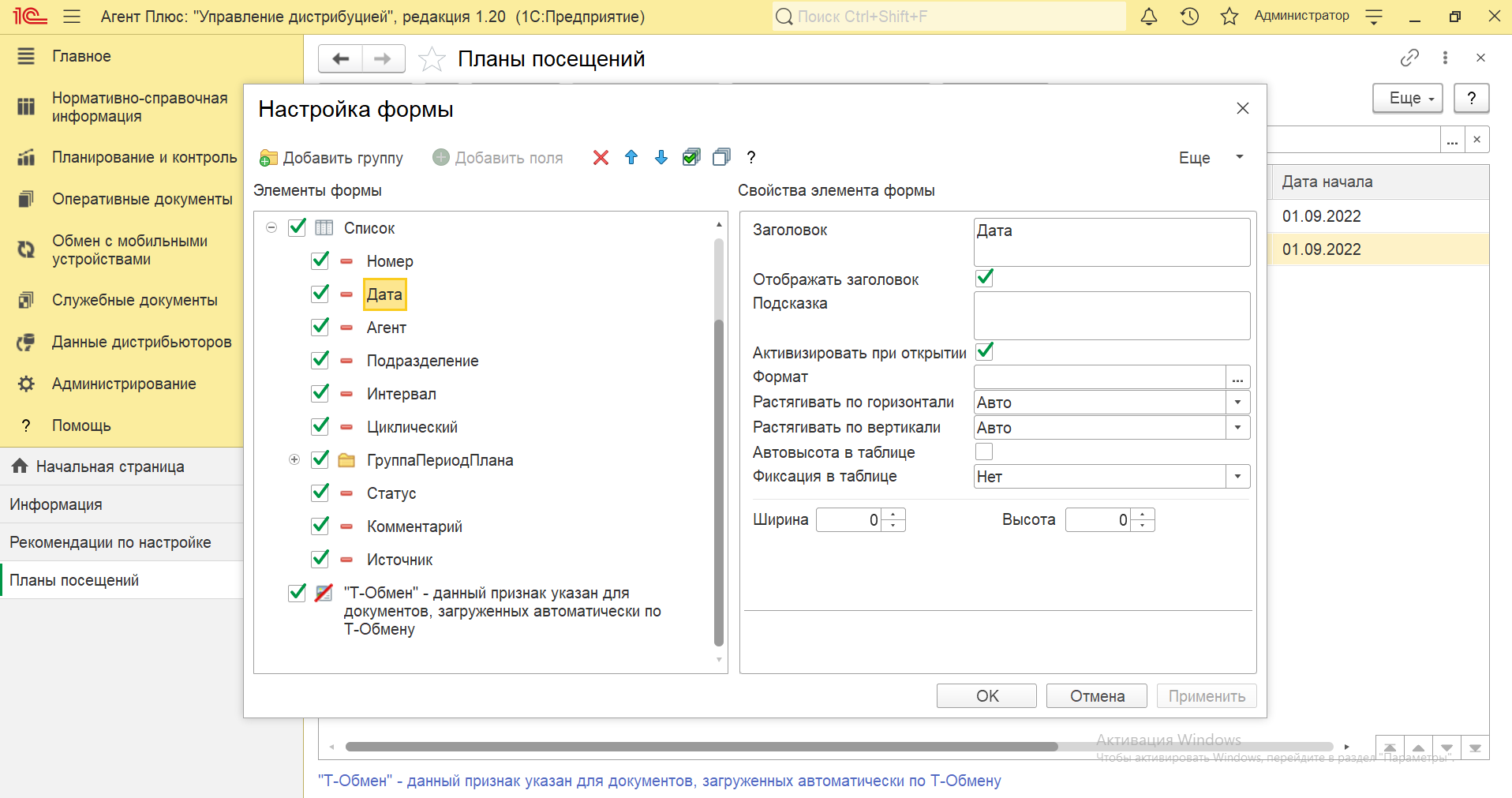The width and height of the screenshot is (1512, 798).
Task: Click Применить button
Action: 1207,696
